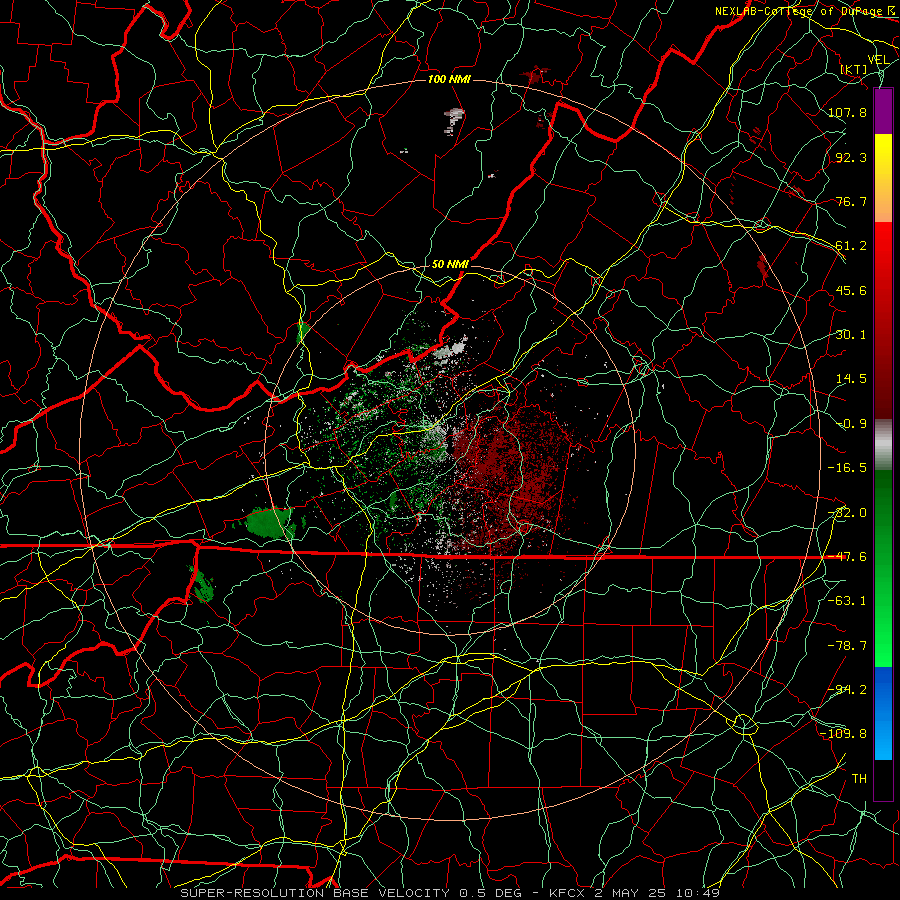Pick the black TH segment of the color bar
900x900 pixels.
pyautogui.click(x=883, y=779)
